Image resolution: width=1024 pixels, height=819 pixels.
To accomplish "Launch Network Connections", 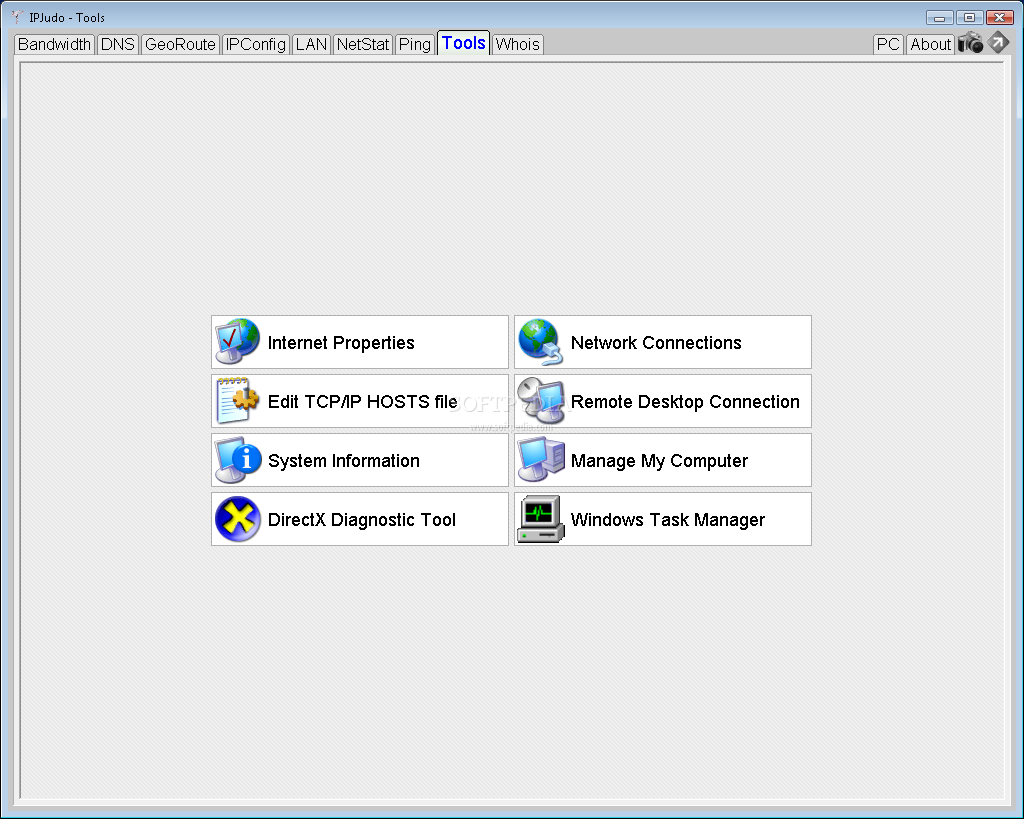I will (x=663, y=342).
